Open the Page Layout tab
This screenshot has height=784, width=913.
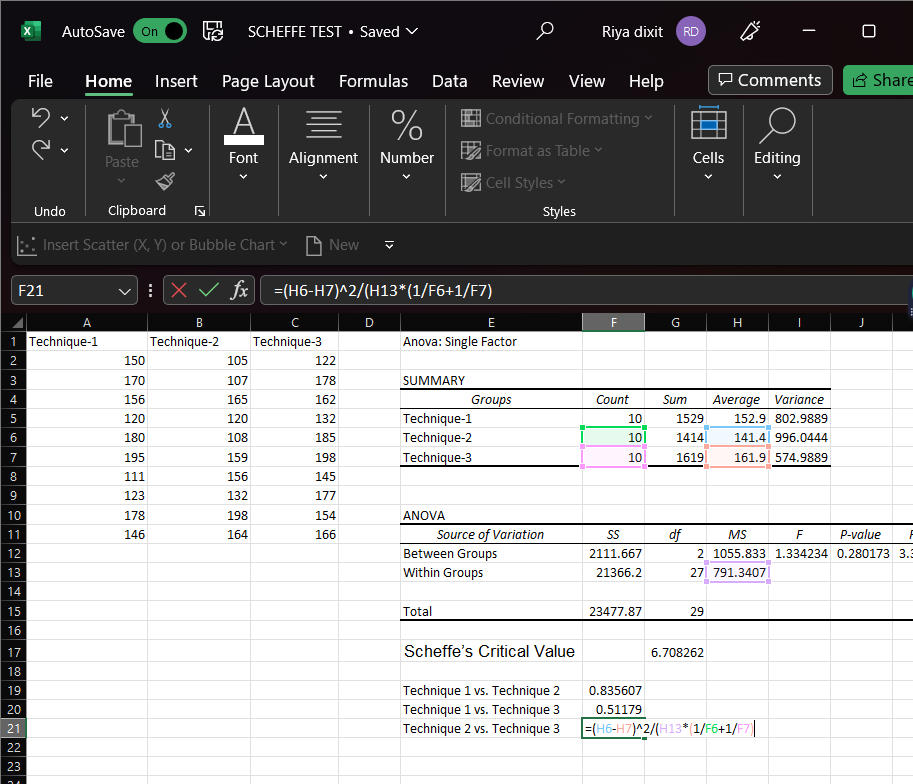268,81
